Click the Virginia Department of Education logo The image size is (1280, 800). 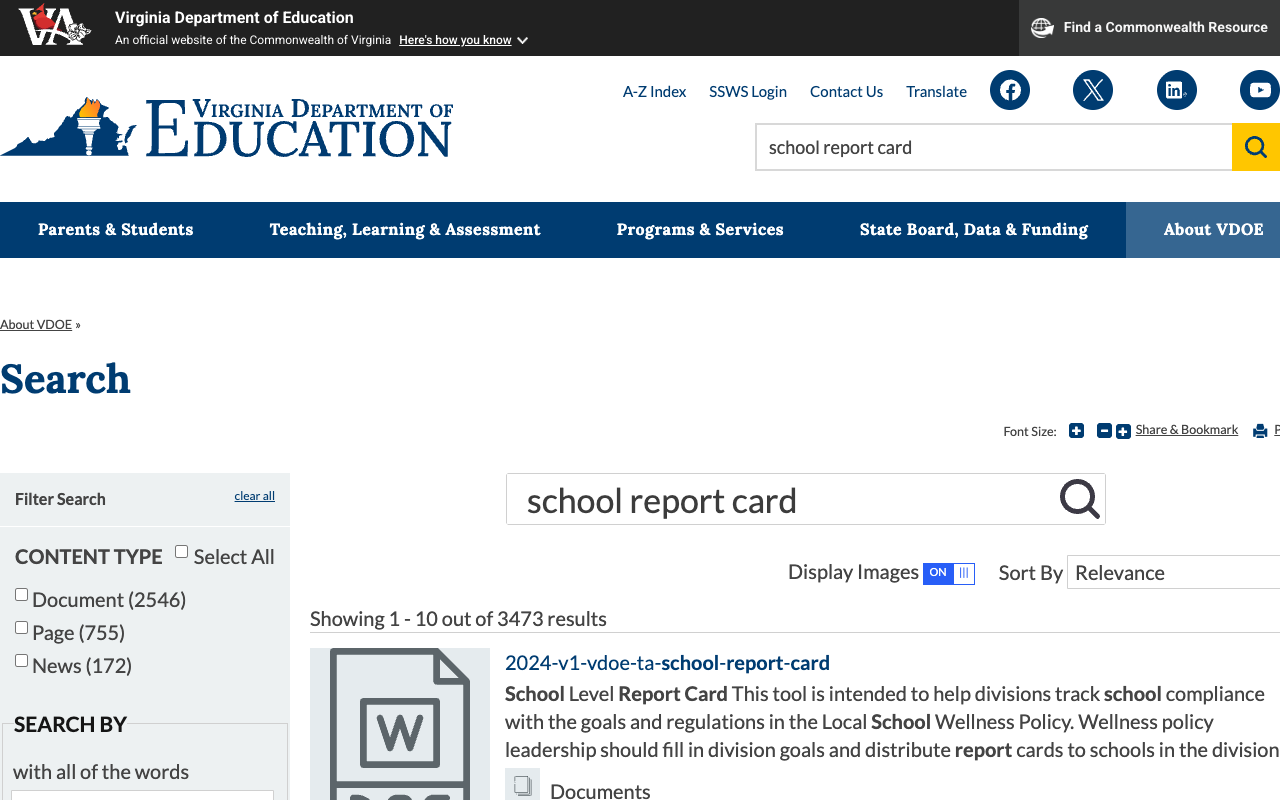coord(227,127)
